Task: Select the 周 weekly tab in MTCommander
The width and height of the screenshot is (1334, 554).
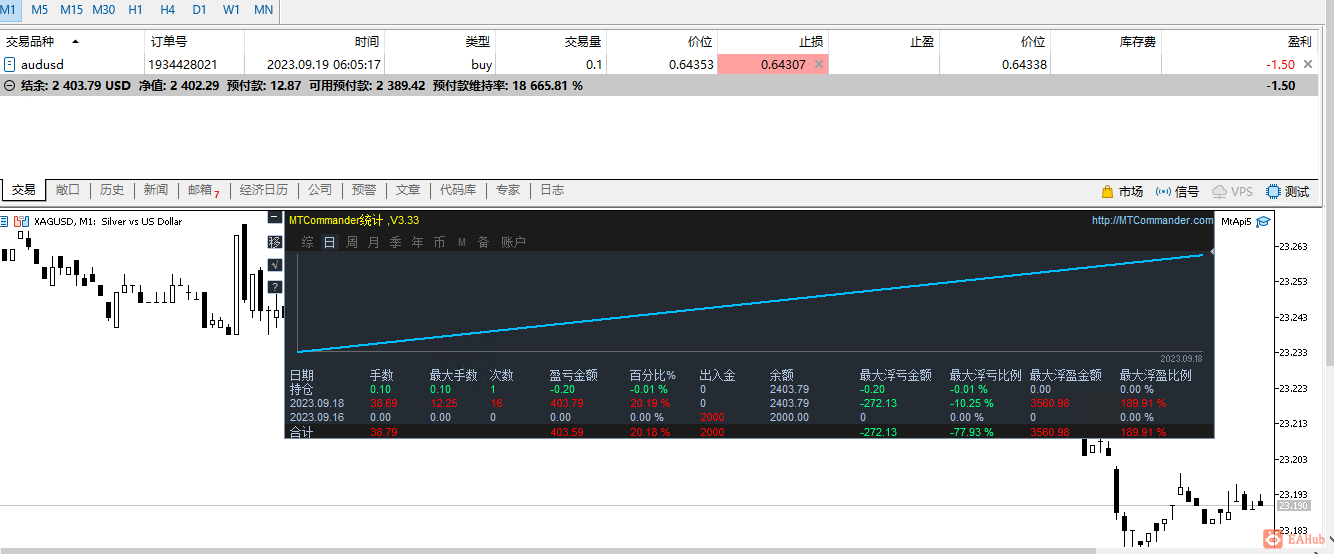Action: (352, 242)
